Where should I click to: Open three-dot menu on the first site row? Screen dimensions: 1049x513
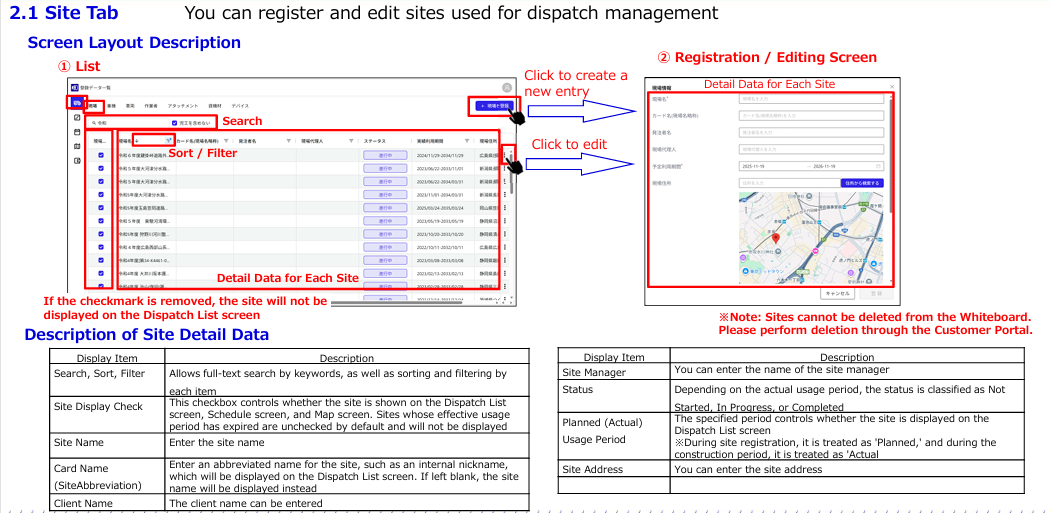click(505, 156)
